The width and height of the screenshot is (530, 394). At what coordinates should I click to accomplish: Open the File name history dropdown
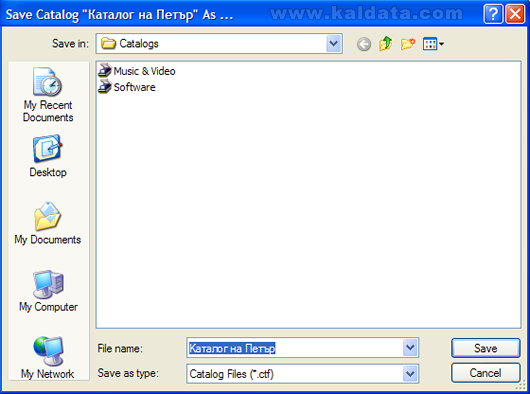click(410, 348)
